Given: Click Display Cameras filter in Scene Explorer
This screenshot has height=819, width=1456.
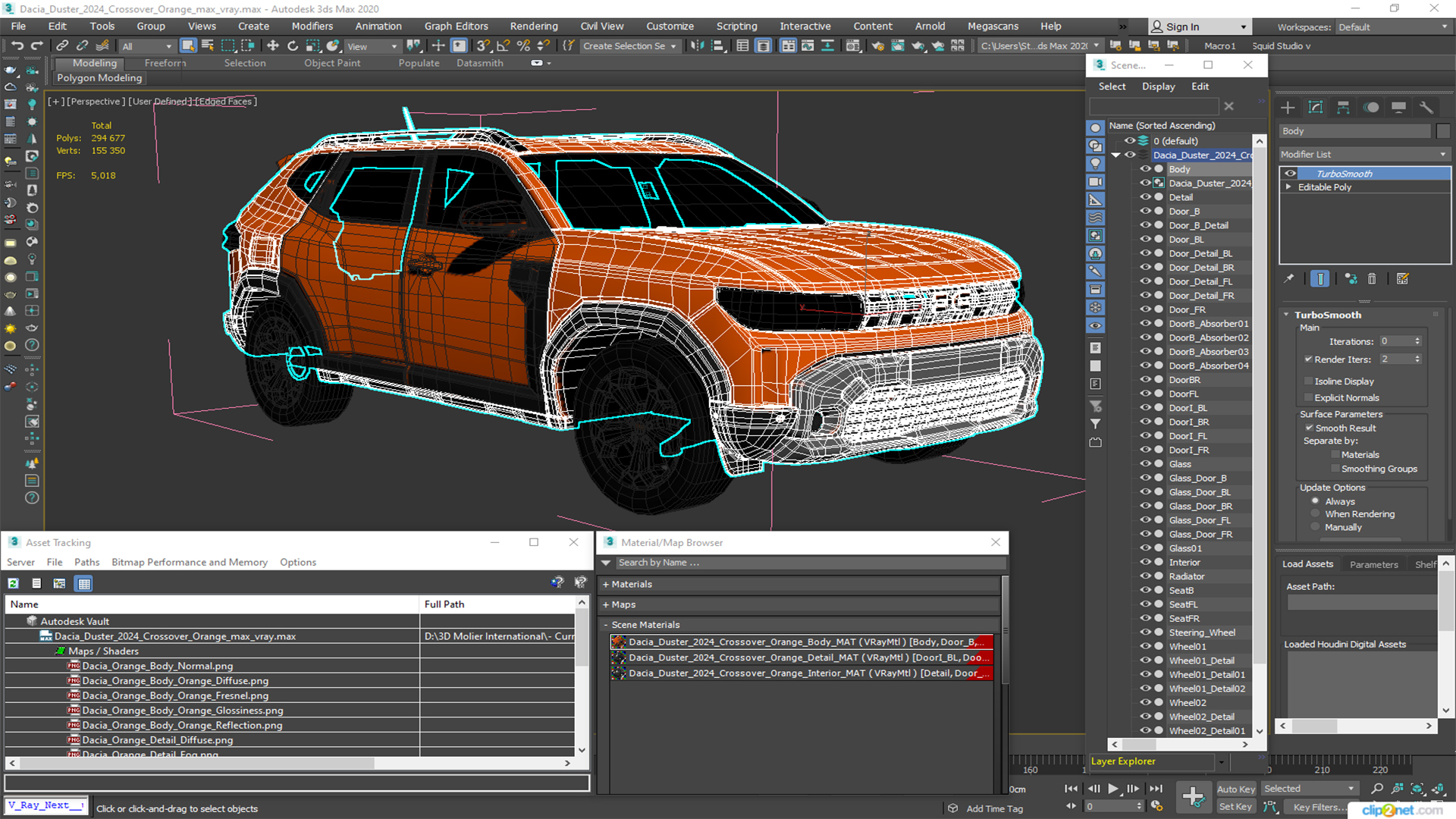Looking at the screenshot, I should [1095, 182].
